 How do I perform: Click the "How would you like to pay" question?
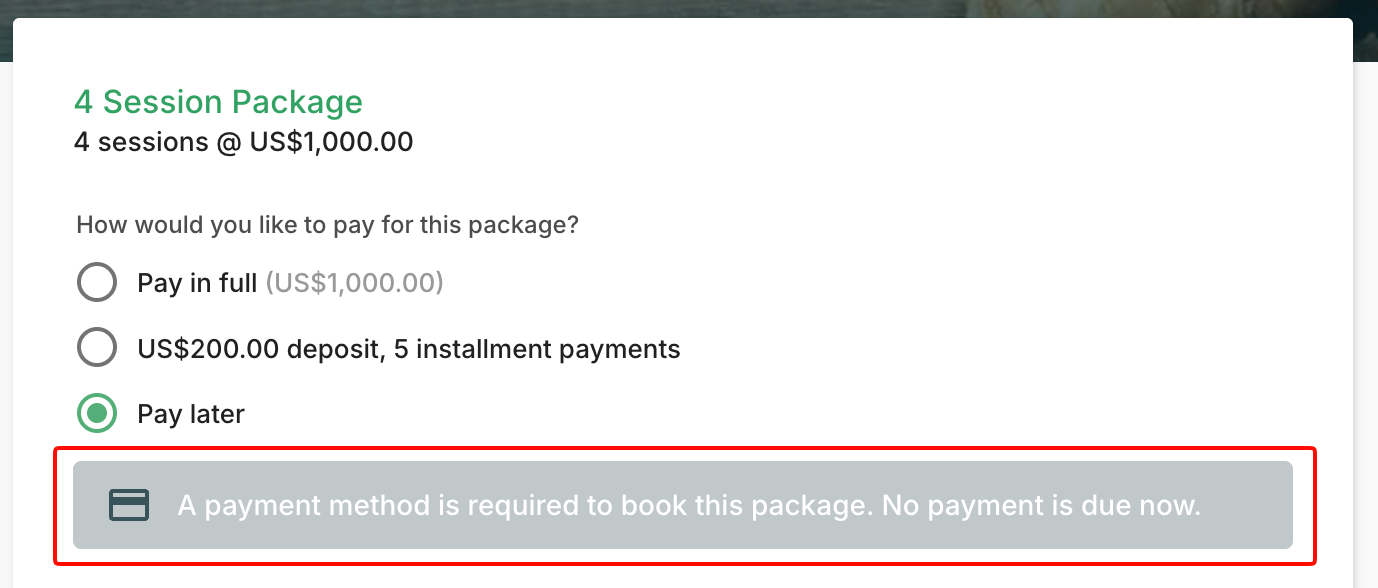pos(327,225)
